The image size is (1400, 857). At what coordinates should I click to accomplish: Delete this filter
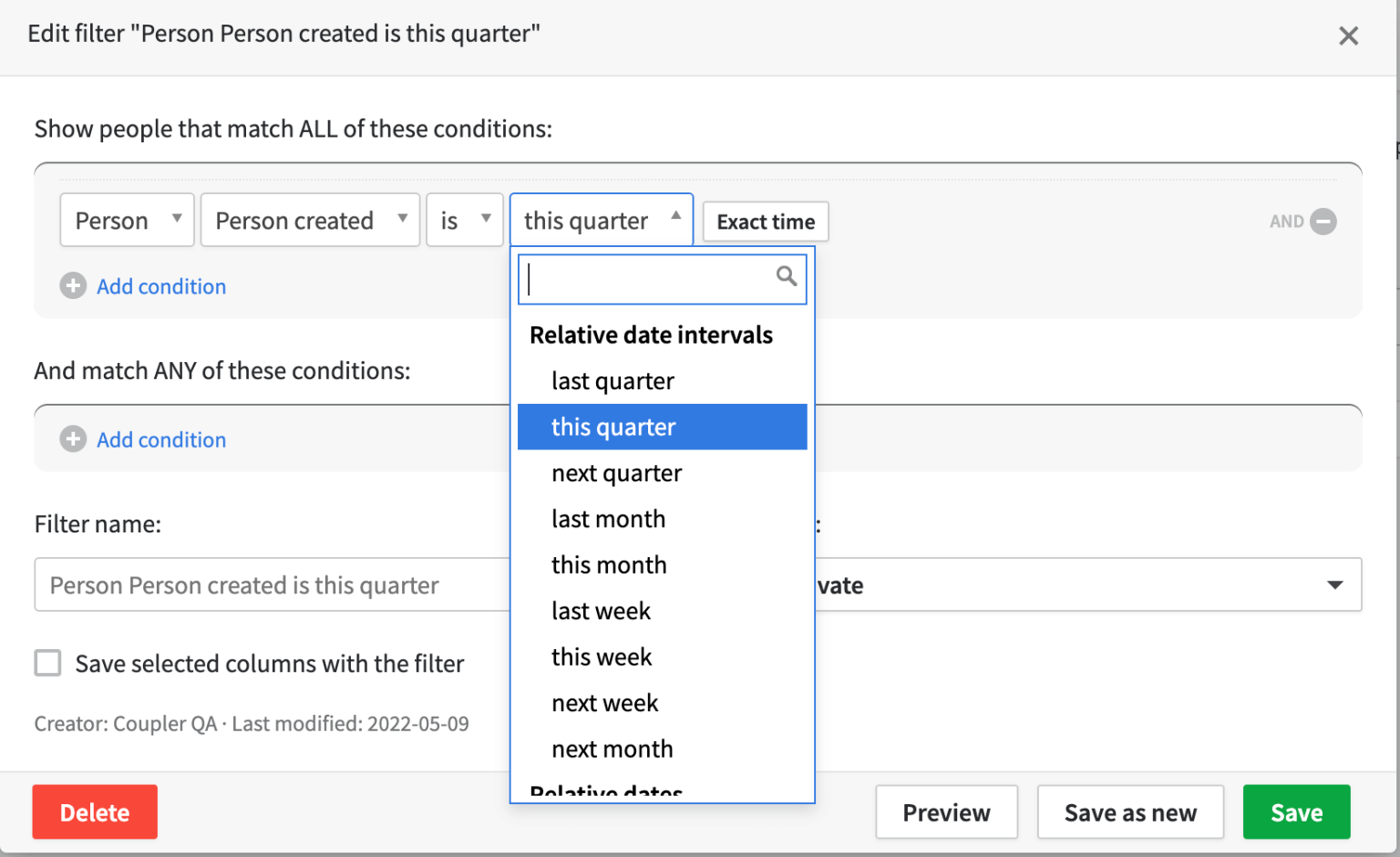94,811
